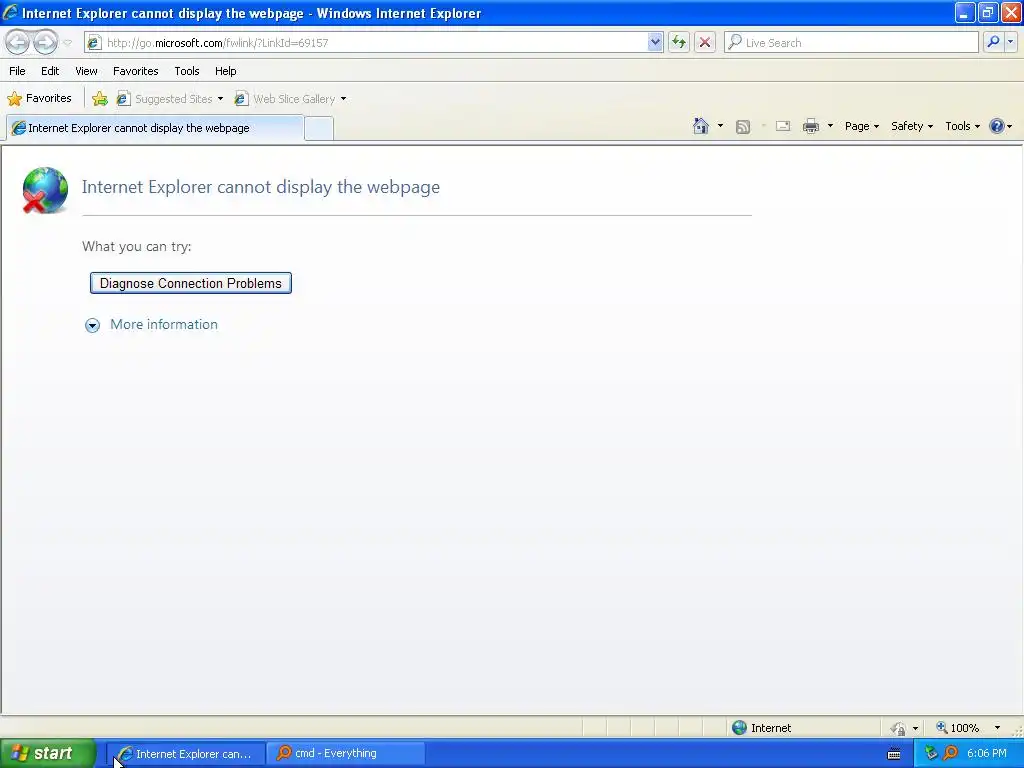Open the Tools menu in menu bar
Screen dimensions: 1024x768
pyautogui.click(x=187, y=71)
